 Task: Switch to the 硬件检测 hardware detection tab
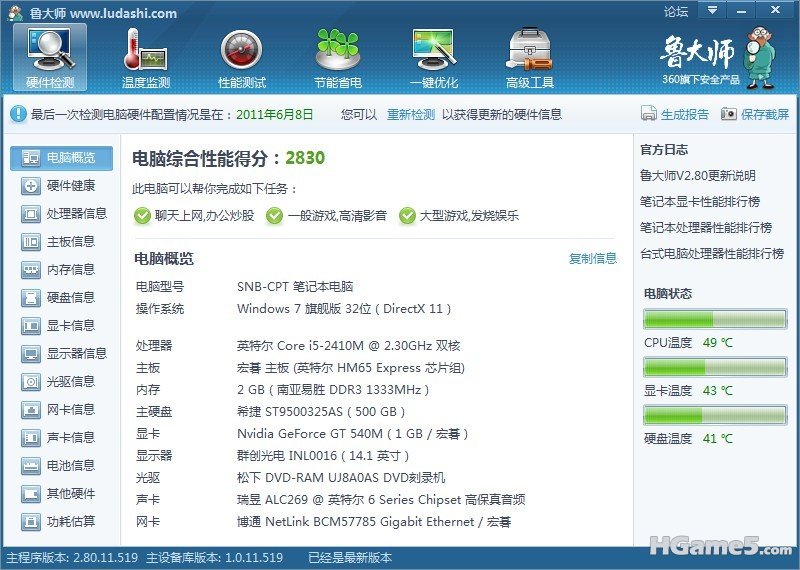(50, 57)
